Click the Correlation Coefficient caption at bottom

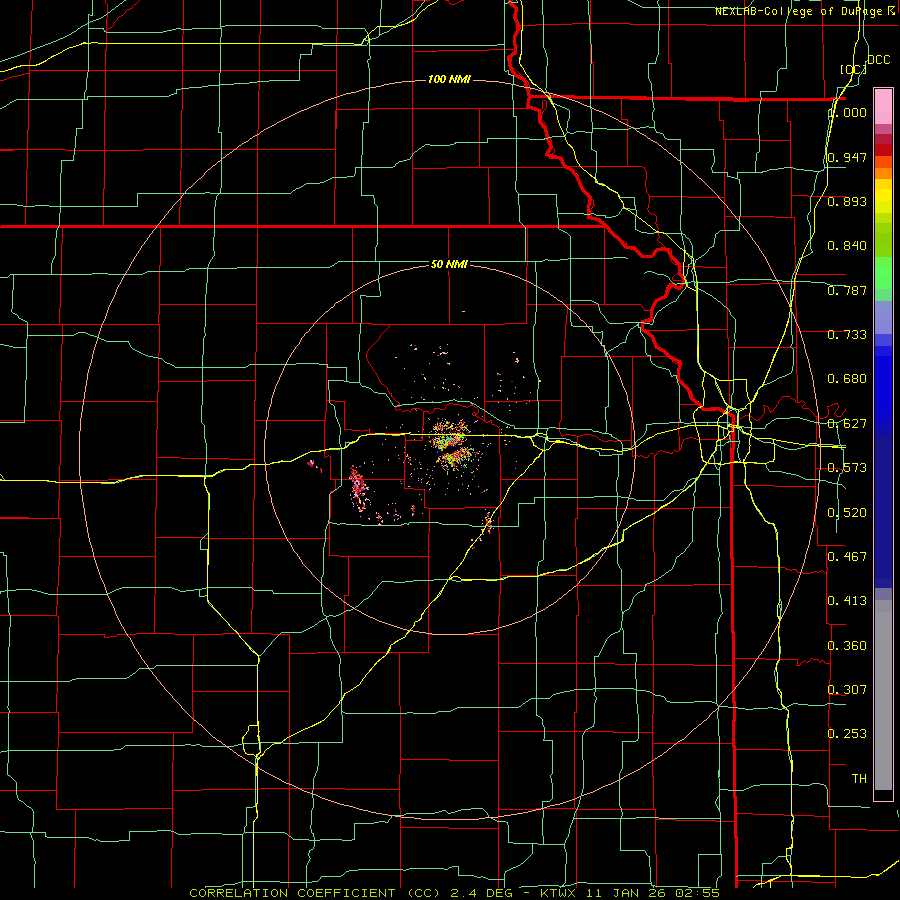(454, 893)
